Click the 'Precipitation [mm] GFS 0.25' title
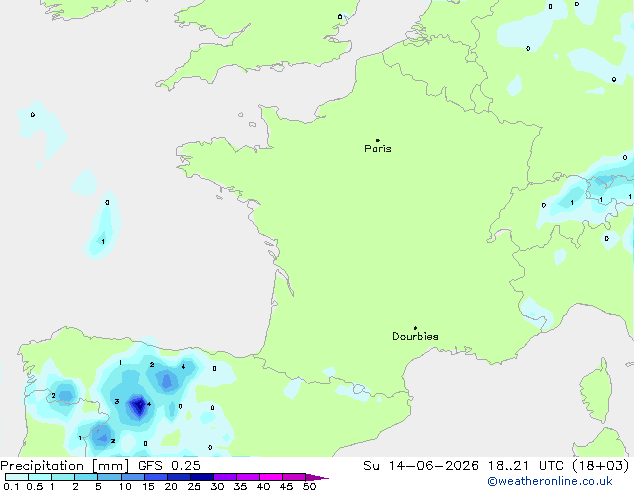 coord(100,466)
